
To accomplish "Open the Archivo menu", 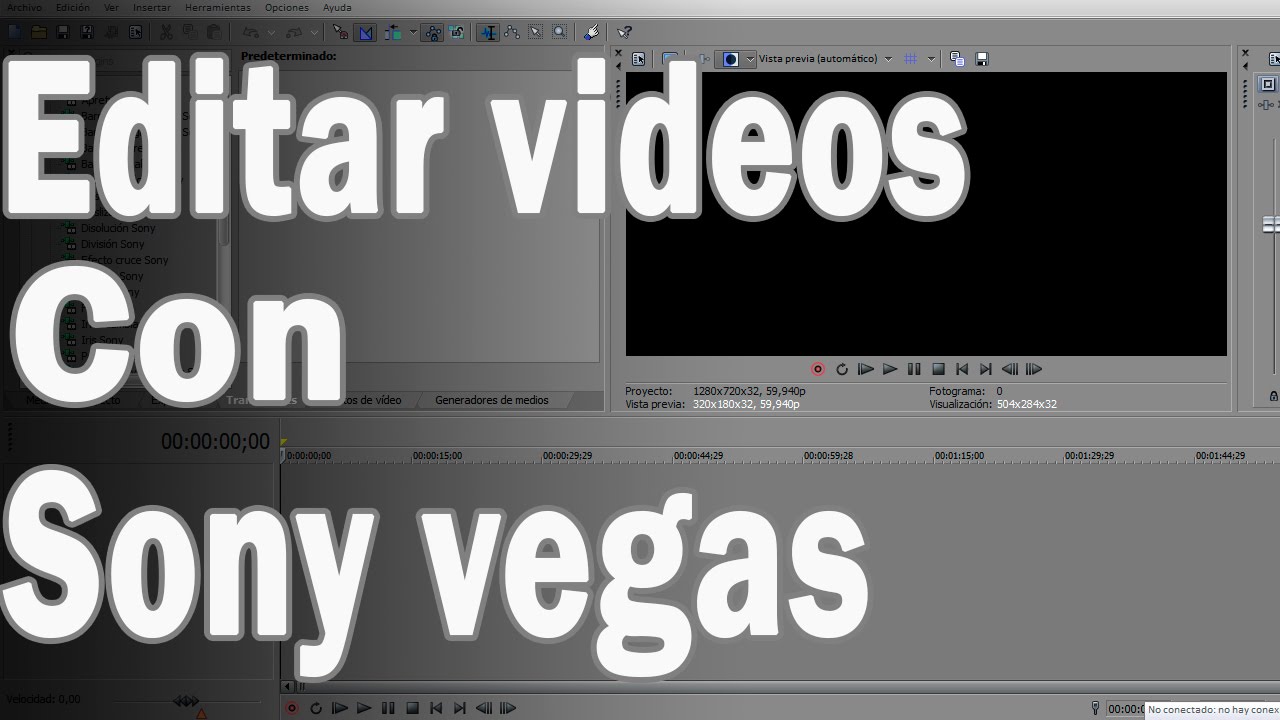I will (24, 7).
